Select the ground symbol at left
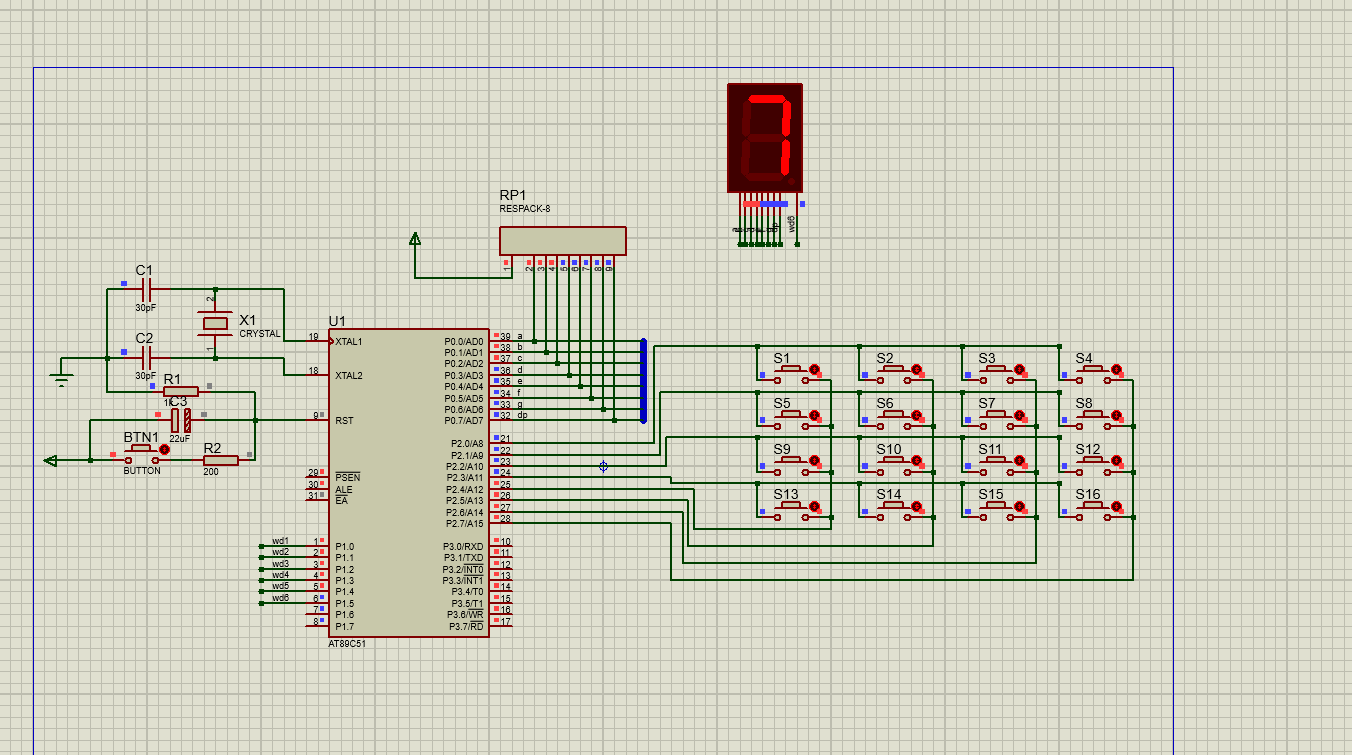 tap(62, 377)
